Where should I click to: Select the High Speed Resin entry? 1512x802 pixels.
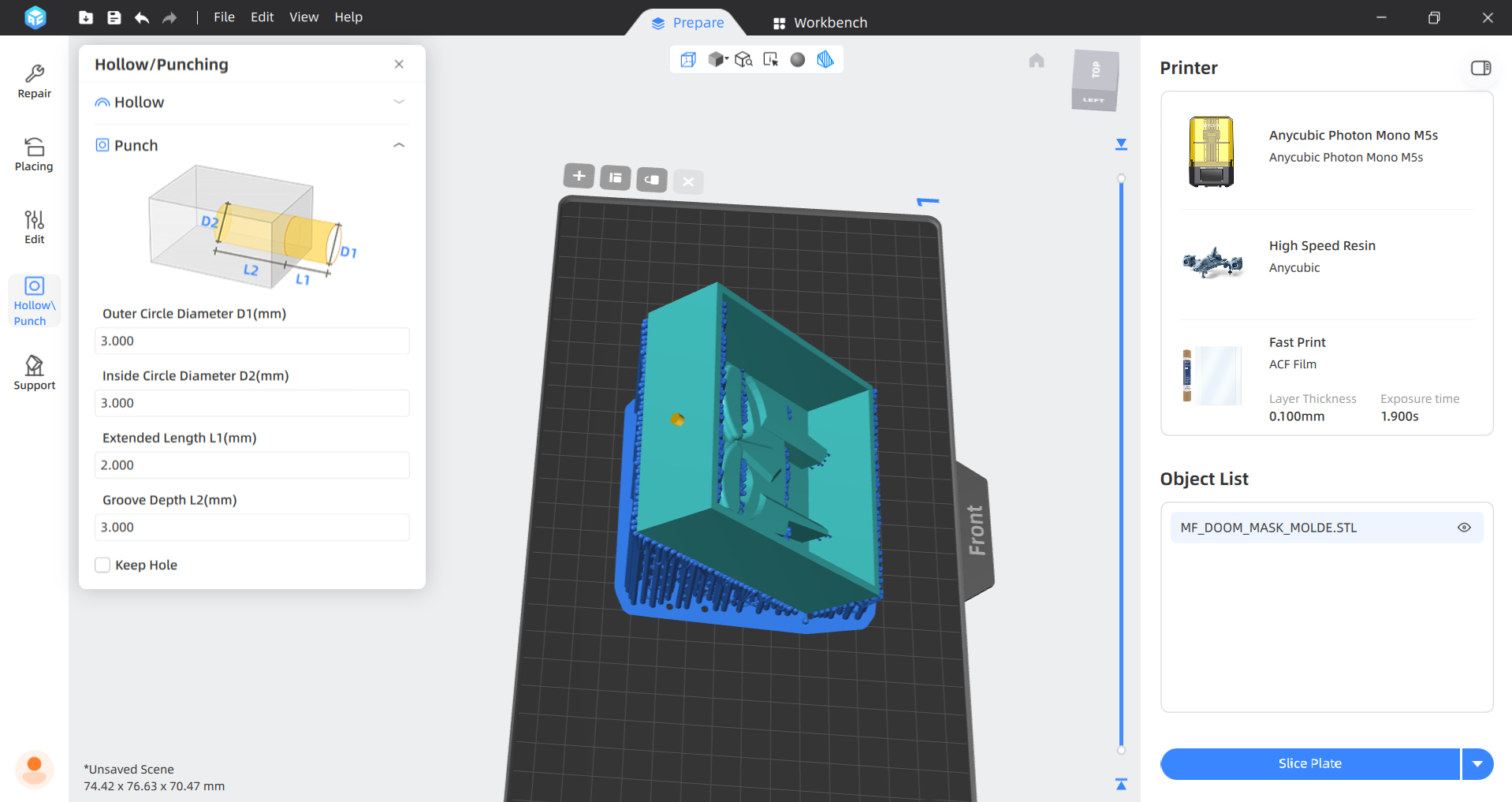point(1327,260)
